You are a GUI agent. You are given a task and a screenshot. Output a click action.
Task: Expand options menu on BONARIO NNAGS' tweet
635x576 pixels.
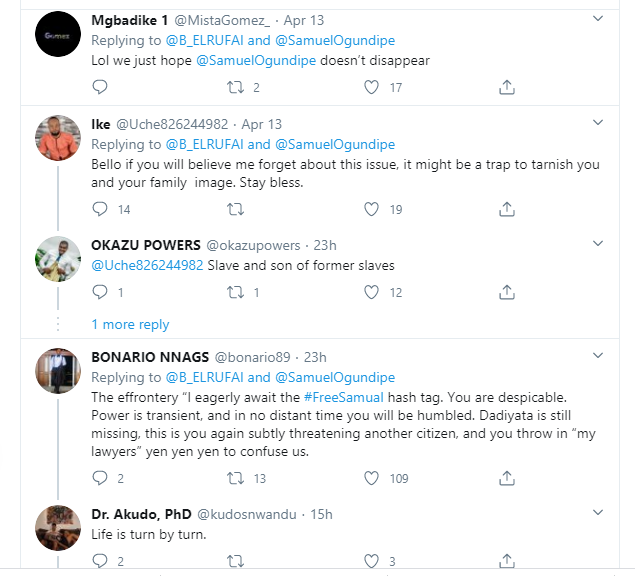(599, 355)
